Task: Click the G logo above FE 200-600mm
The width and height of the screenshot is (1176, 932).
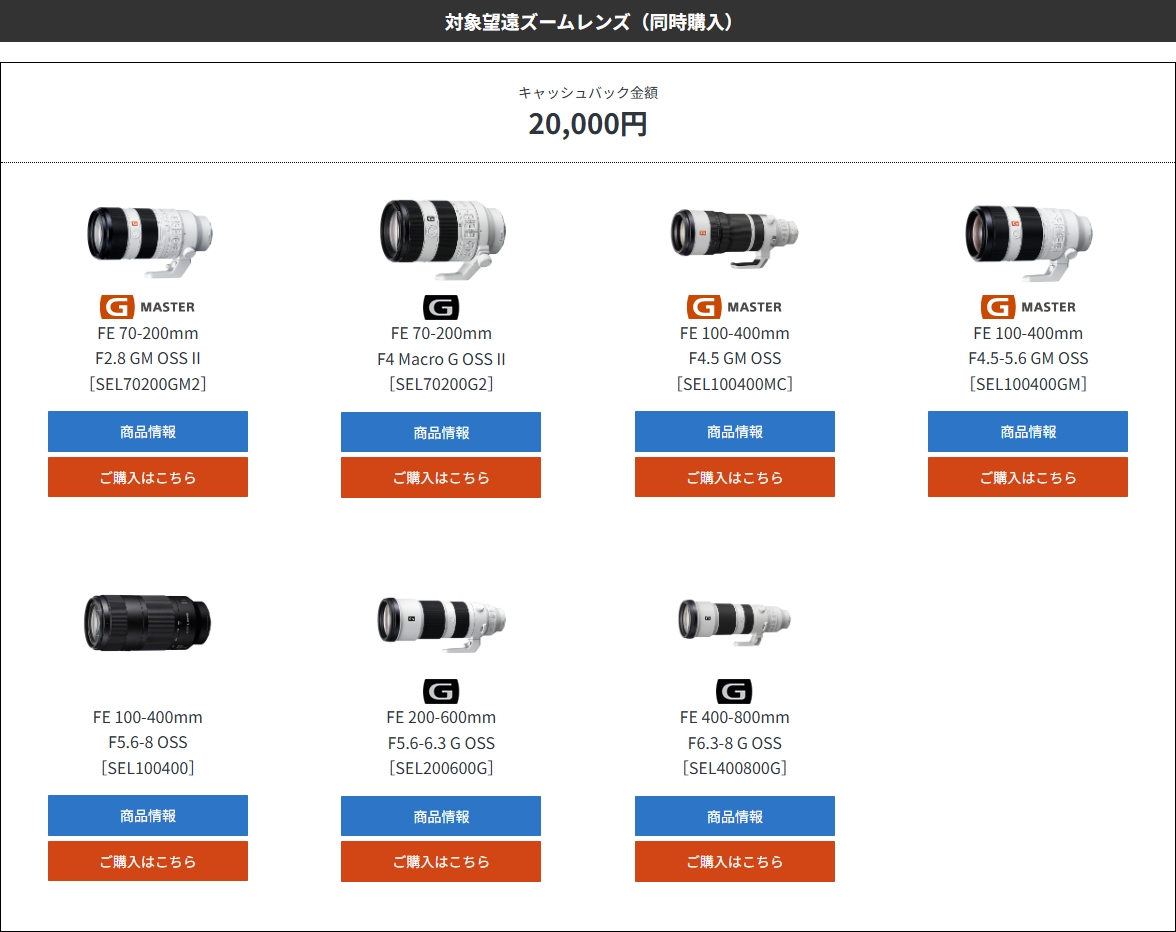Action: [x=441, y=691]
